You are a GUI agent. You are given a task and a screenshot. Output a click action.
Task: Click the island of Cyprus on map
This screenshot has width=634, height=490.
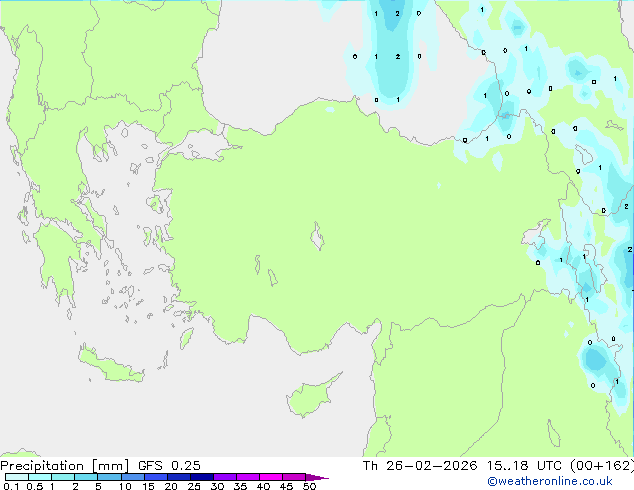(309, 397)
